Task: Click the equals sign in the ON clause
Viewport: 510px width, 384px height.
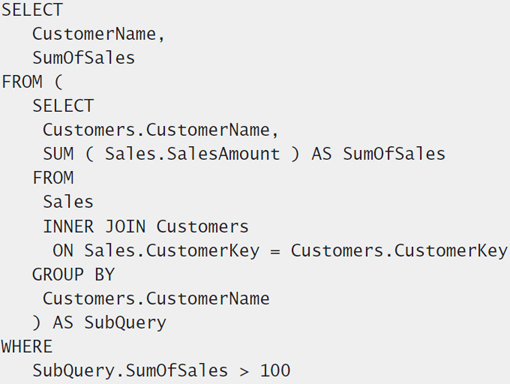Action: [x=275, y=252]
